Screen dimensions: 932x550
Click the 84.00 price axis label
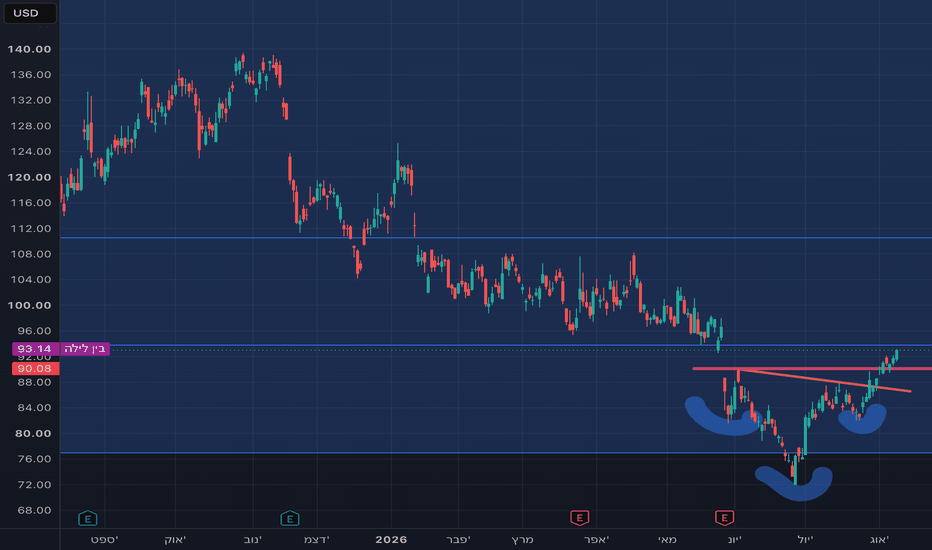pyautogui.click(x=34, y=408)
